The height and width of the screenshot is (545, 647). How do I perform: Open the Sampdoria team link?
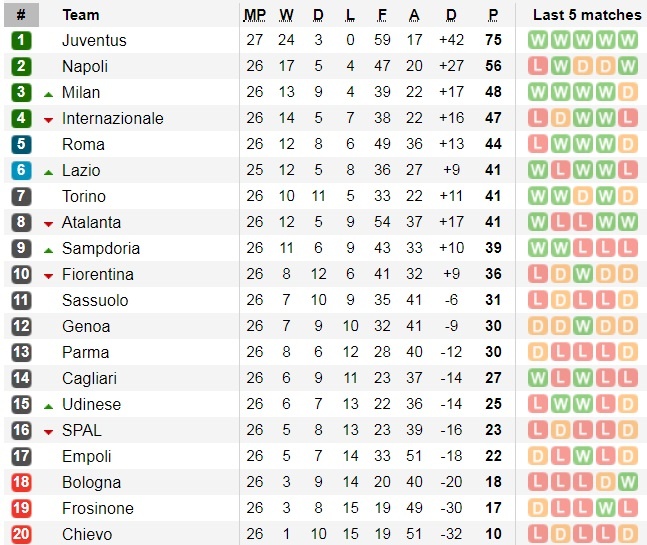(x=101, y=249)
